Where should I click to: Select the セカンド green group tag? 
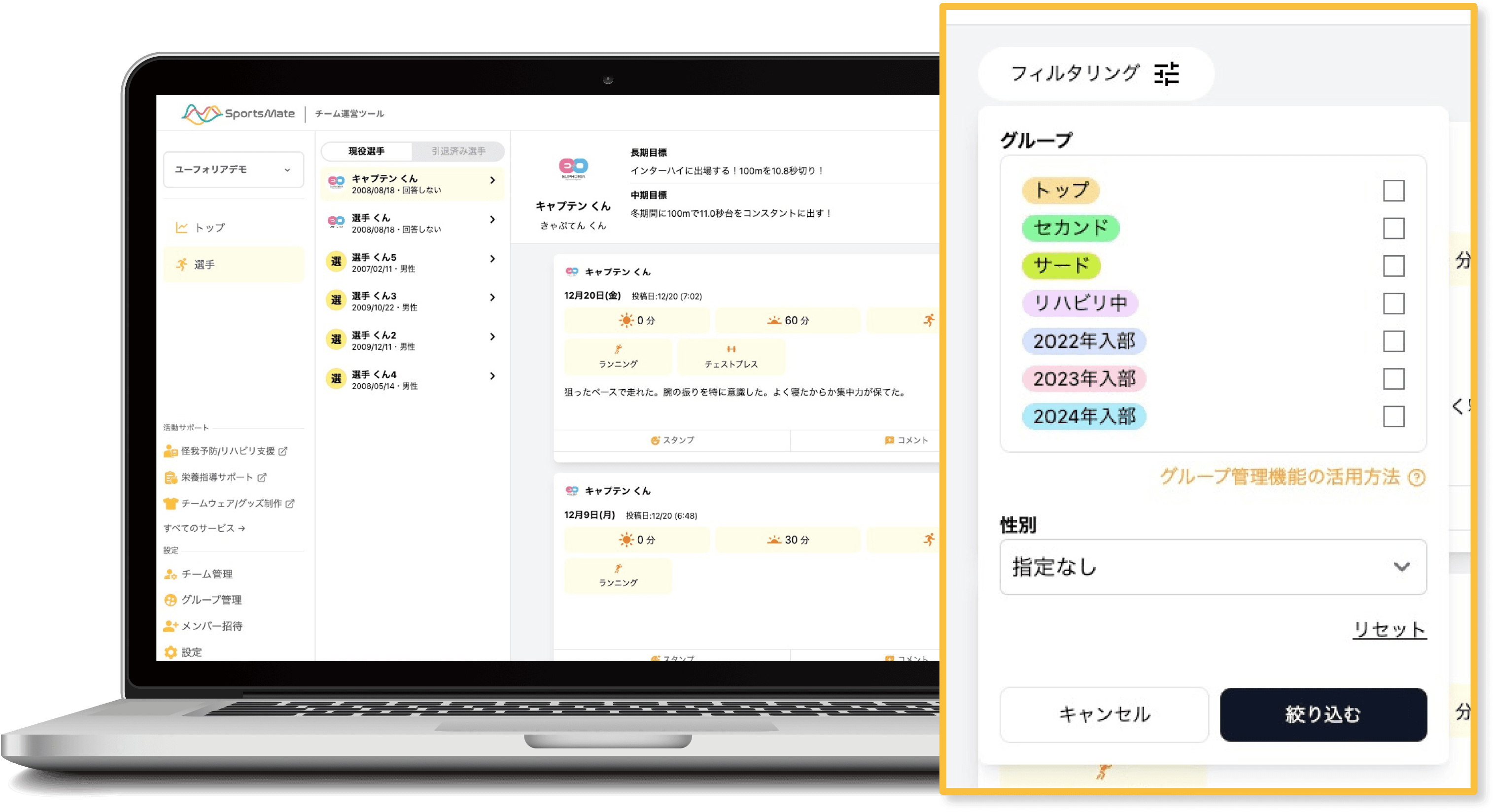pos(1070,228)
